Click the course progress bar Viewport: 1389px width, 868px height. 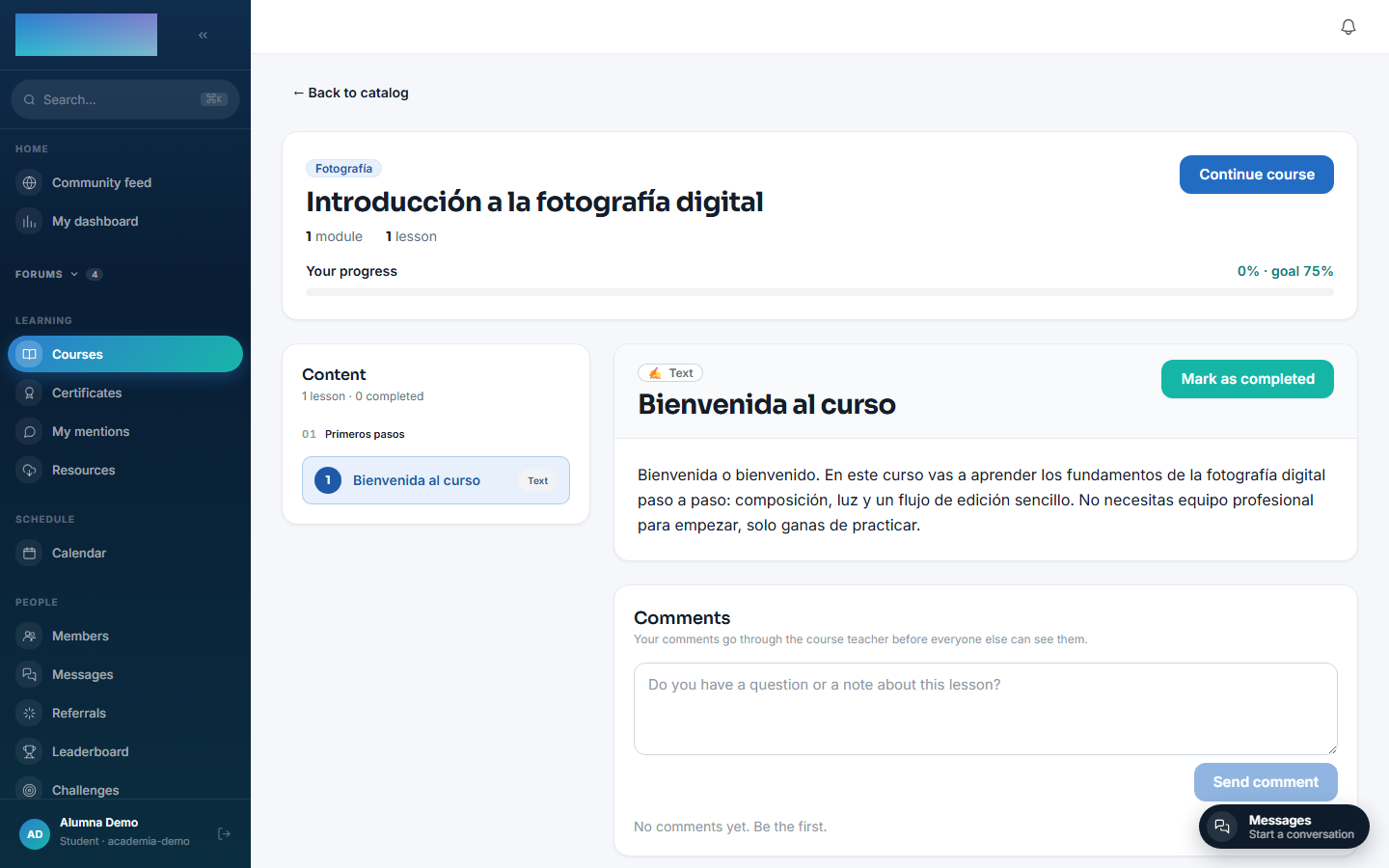(x=820, y=292)
